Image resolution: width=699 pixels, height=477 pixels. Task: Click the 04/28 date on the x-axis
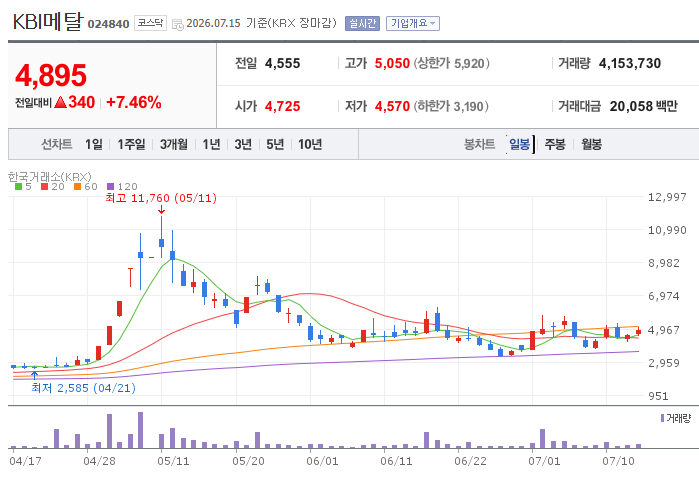(x=99, y=461)
